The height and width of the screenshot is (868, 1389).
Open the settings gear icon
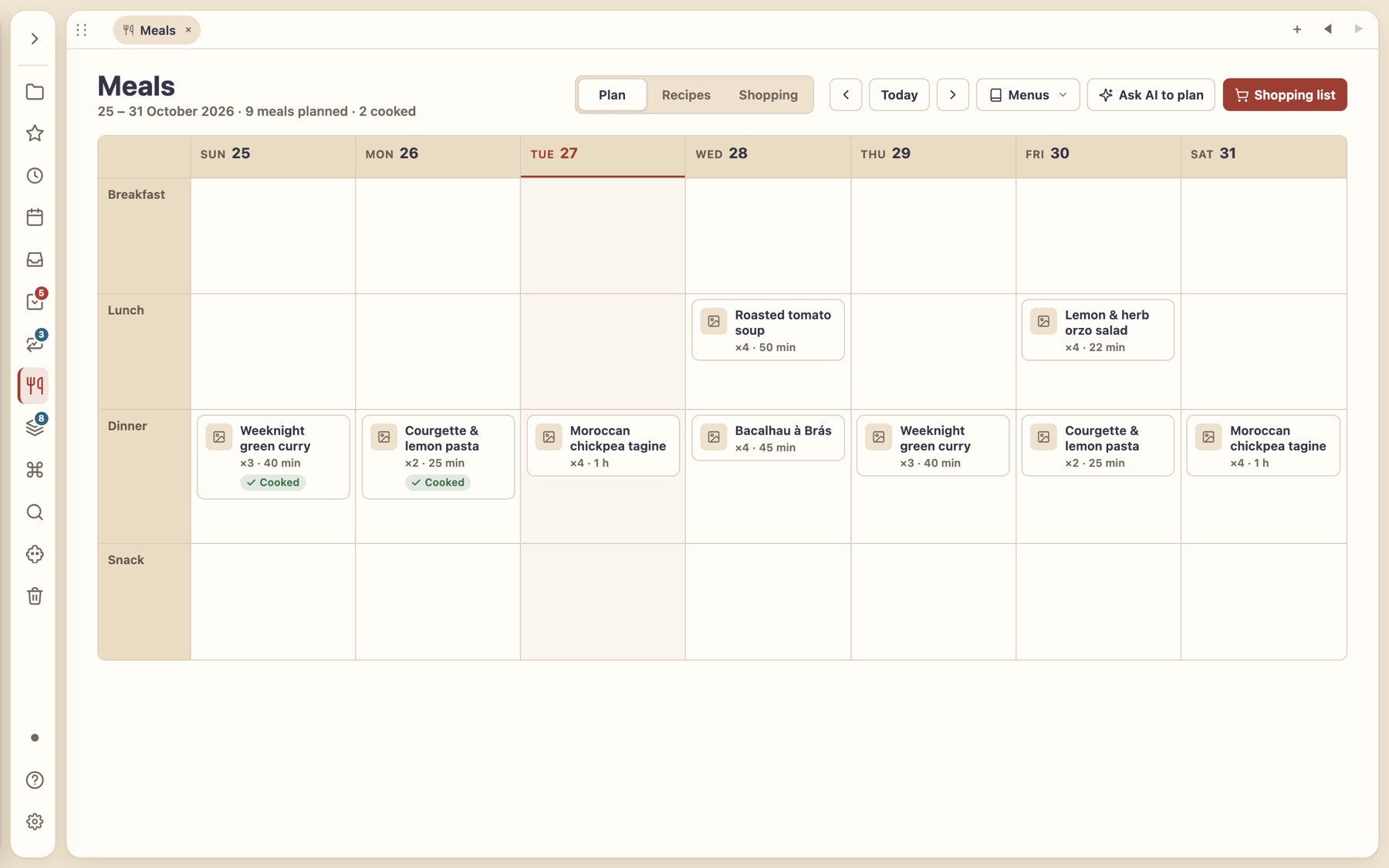(35, 822)
